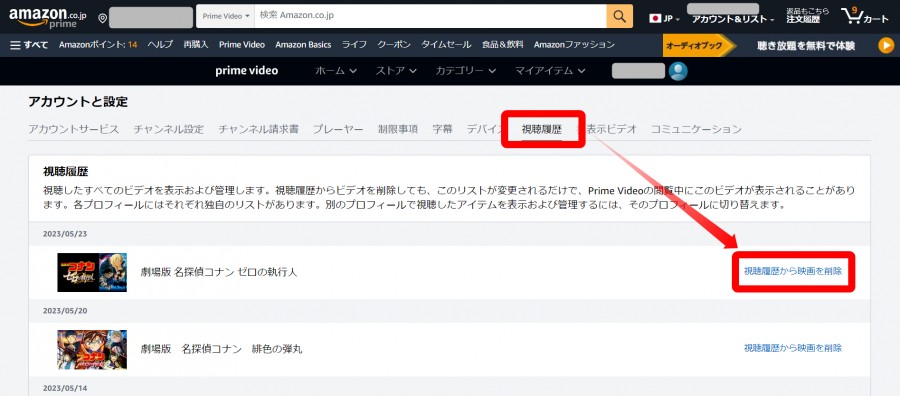Switch to チャンネル設定 tab
This screenshot has width=900, height=396.
tap(169, 129)
